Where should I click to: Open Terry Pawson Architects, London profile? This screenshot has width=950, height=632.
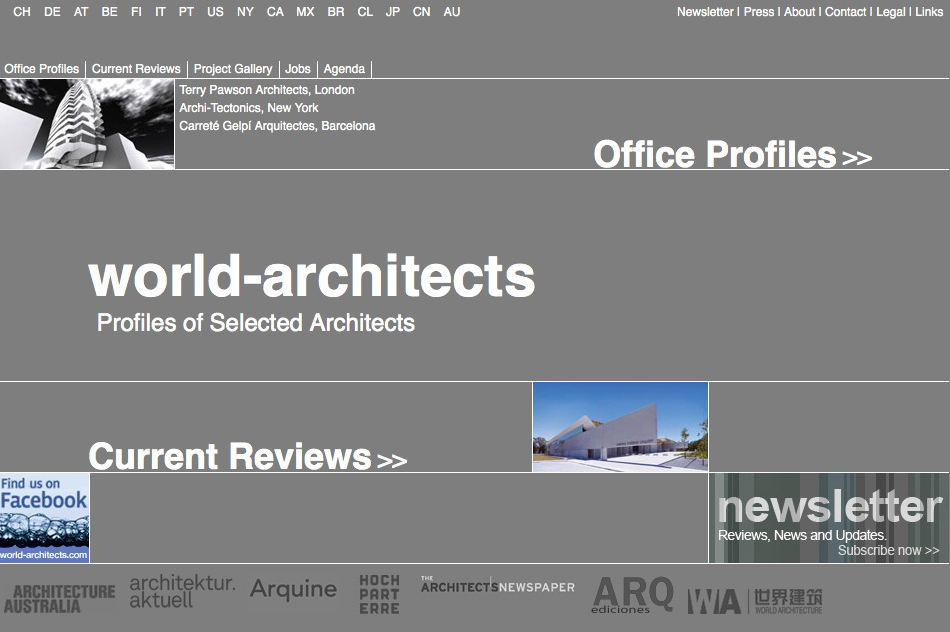pos(267,90)
